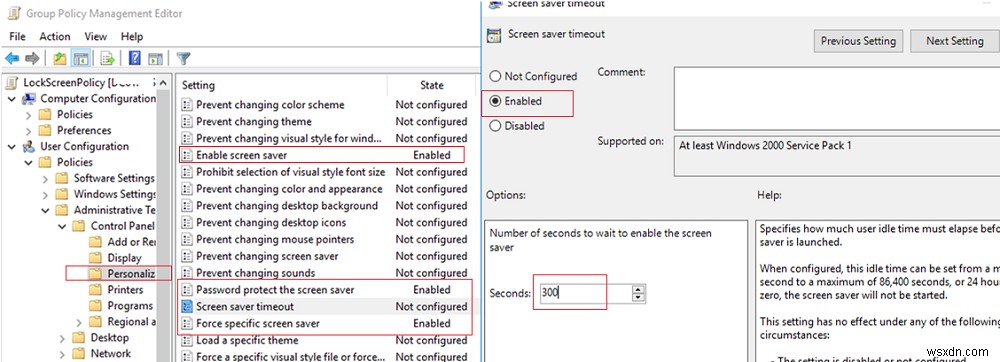Click the Up One Level folder icon
Screen dimensions: 1000x362
tap(59, 59)
